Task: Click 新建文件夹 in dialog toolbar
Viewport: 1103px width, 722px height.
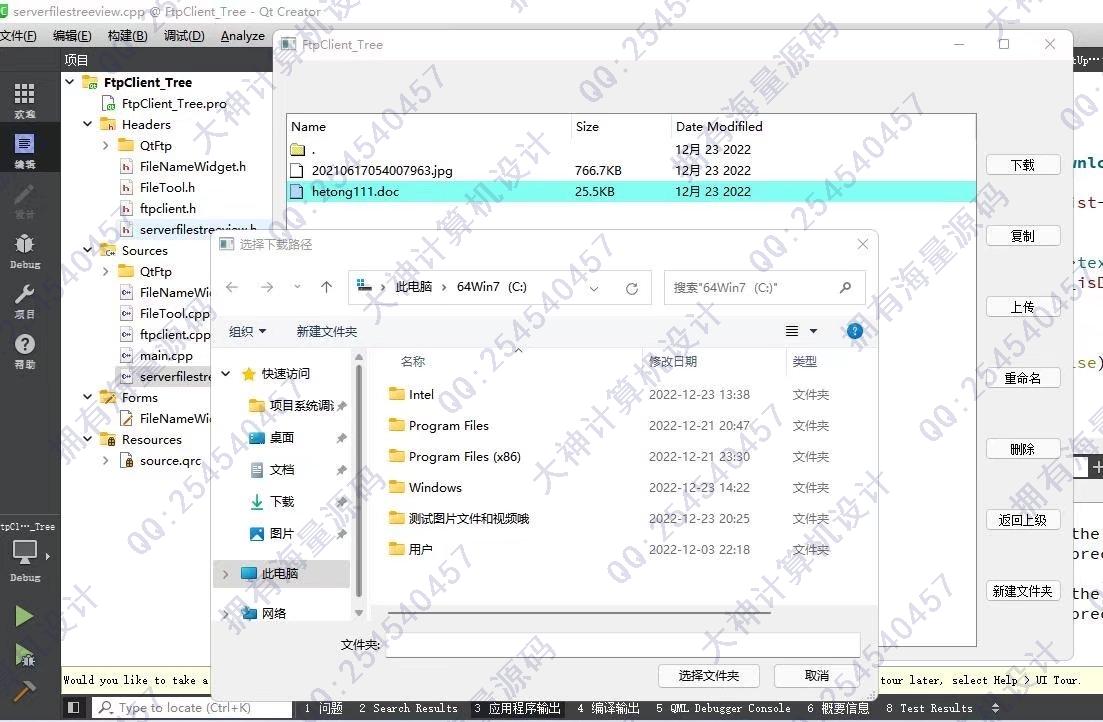Action: pos(326,331)
